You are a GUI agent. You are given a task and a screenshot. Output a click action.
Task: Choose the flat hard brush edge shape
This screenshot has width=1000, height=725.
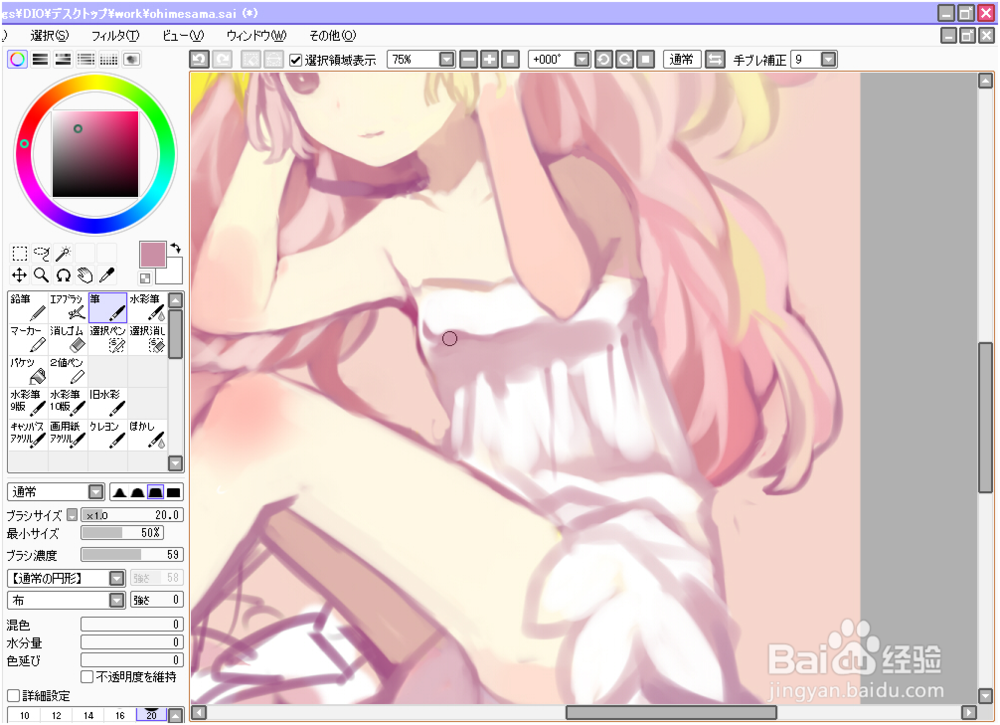(173, 492)
